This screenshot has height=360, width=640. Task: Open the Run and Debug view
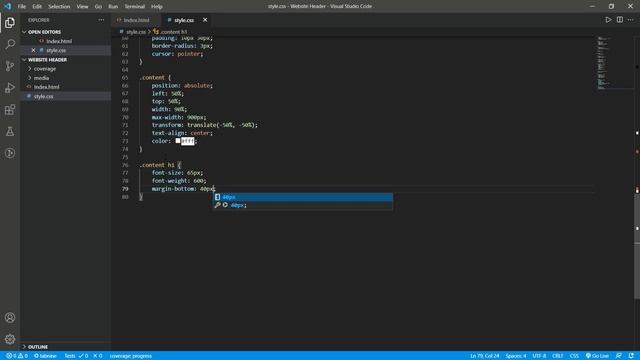click(10, 88)
